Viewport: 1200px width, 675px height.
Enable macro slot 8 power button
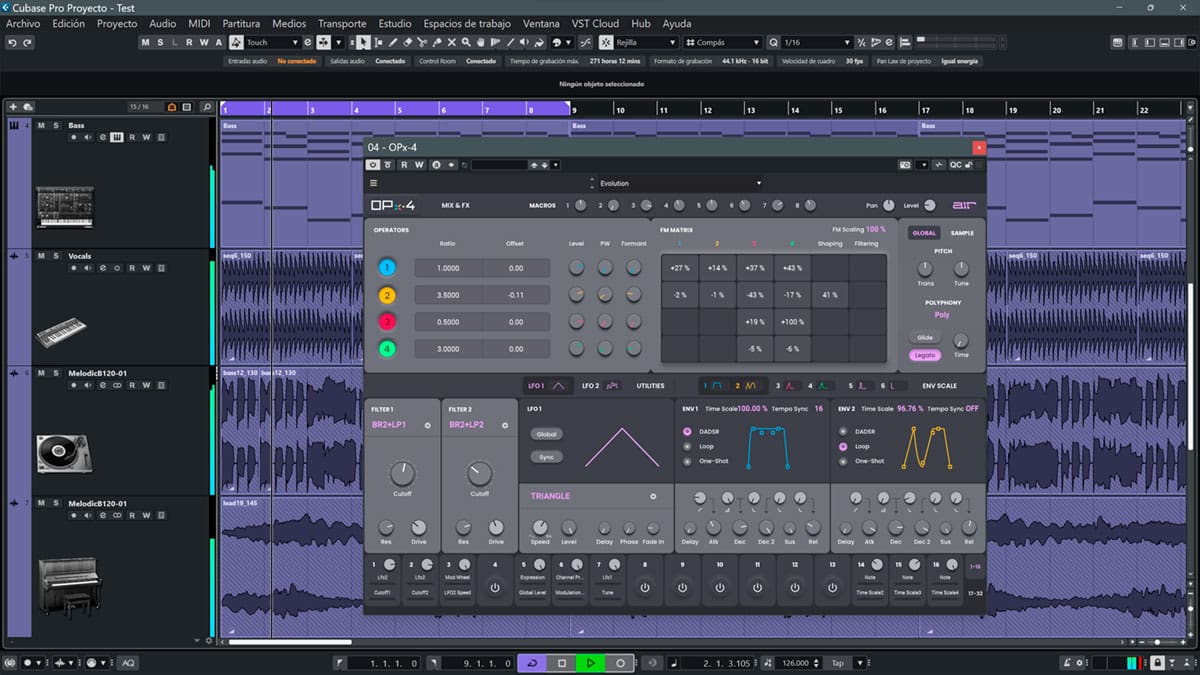[645, 587]
